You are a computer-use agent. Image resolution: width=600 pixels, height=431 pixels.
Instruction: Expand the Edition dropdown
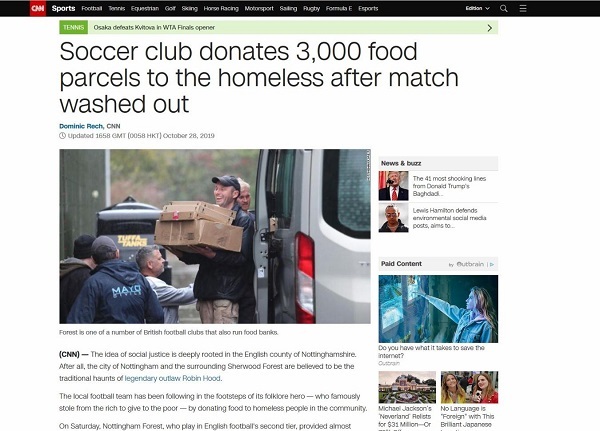pyautogui.click(x=477, y=8)
